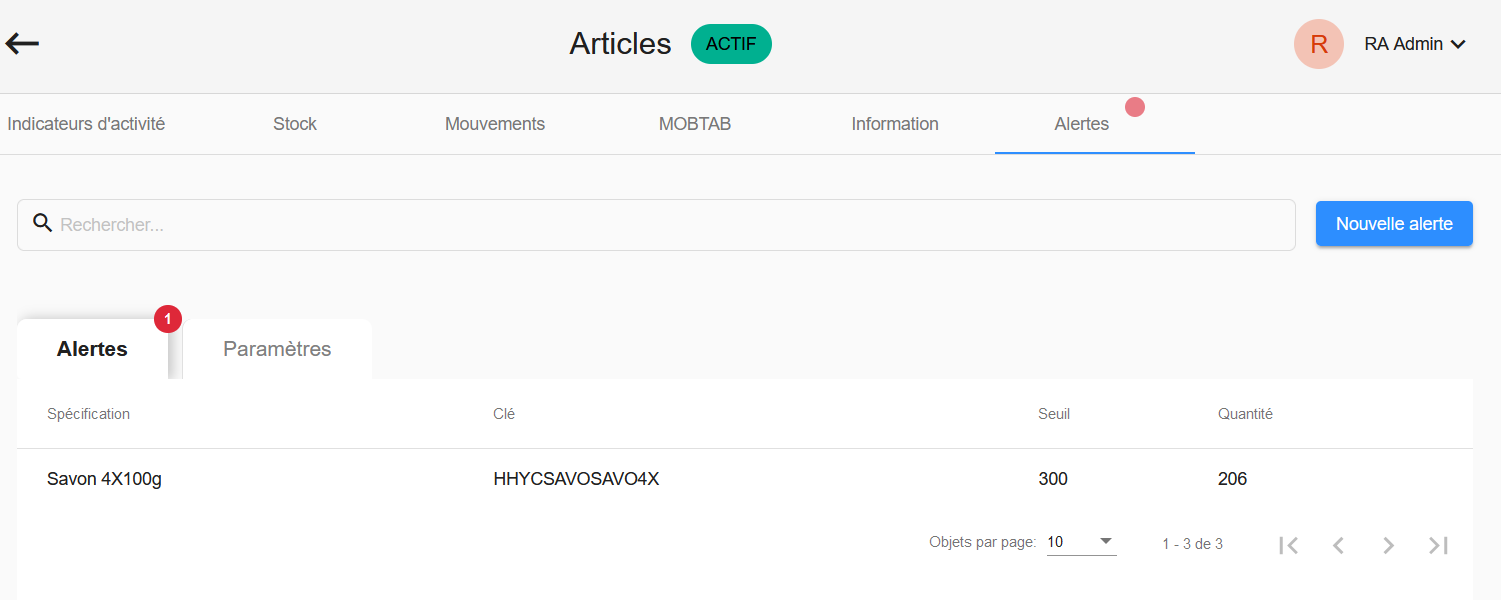The image size is (1501, 600).
Task: Click the ACTIF status badge
Action: click(x=731, y=44)
